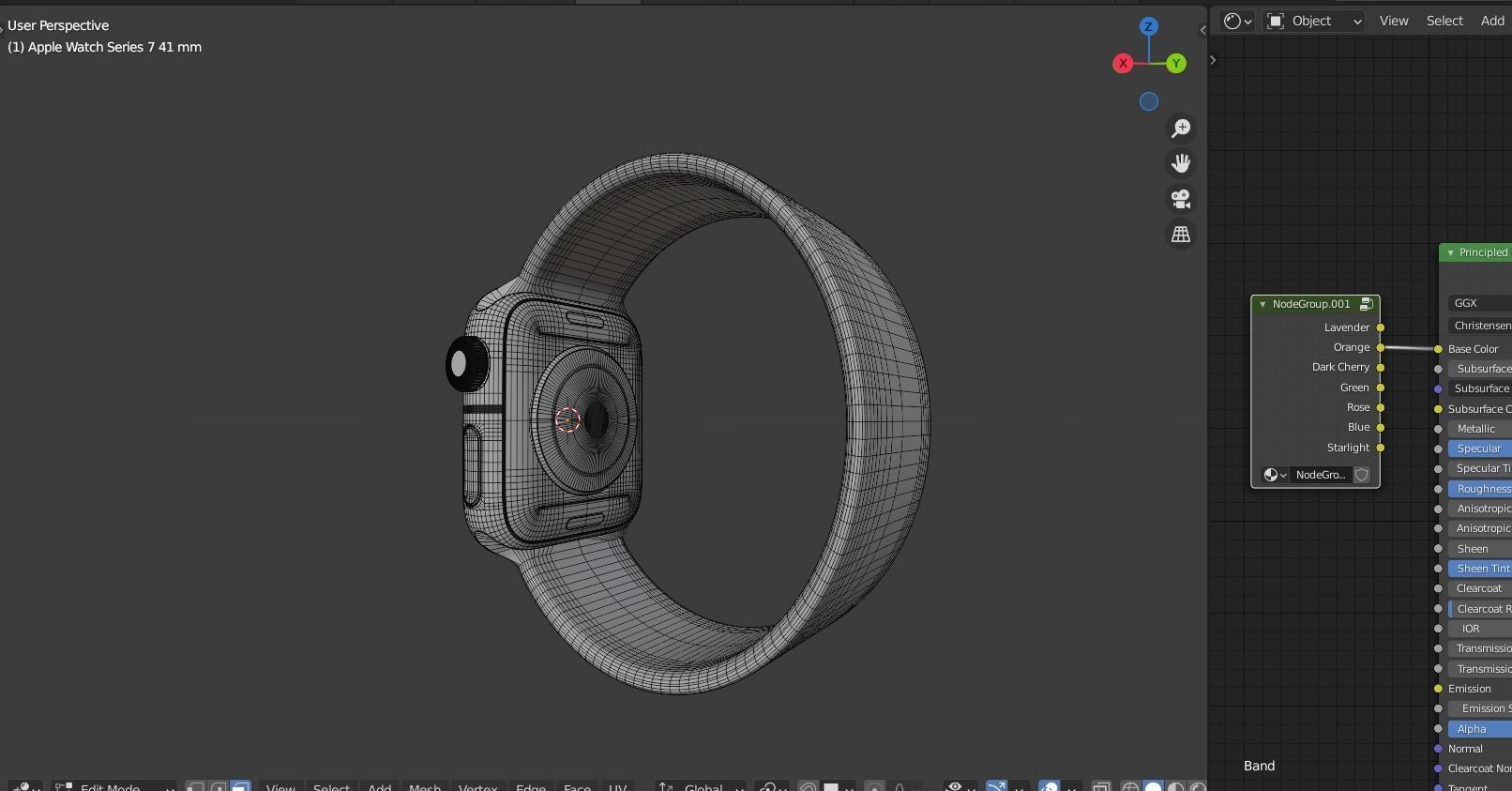This screenshot has width=1512, height=791.
Task: Switch to solid viewport shading
Action: [1153, 786]
